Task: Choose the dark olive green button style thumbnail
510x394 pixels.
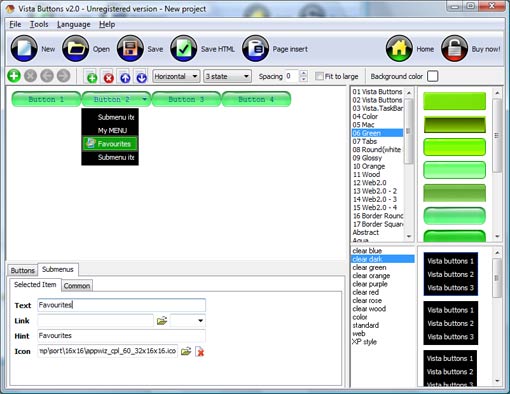Action: 454,124
